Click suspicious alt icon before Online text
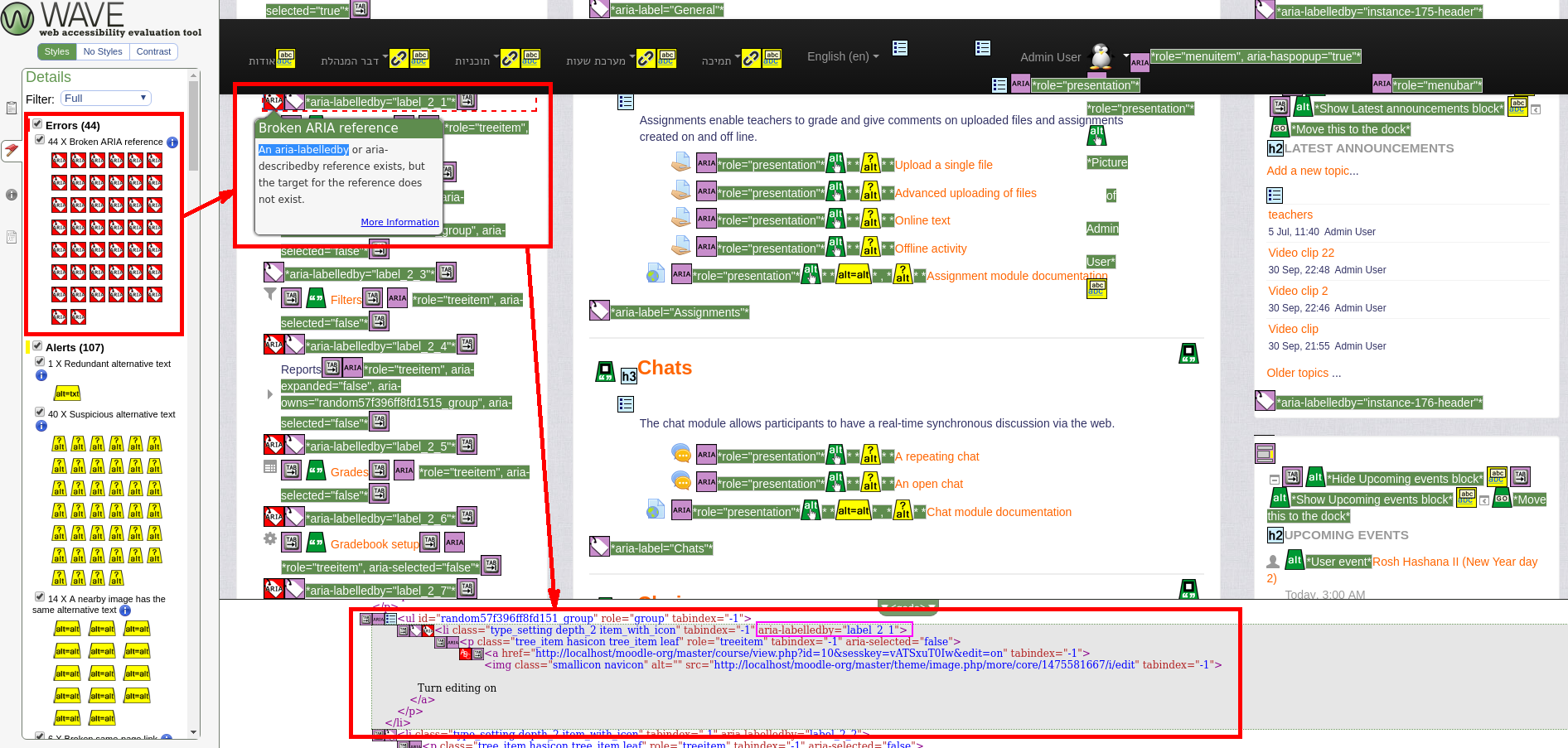The image size is (1568, 748). tap(870, 219)
